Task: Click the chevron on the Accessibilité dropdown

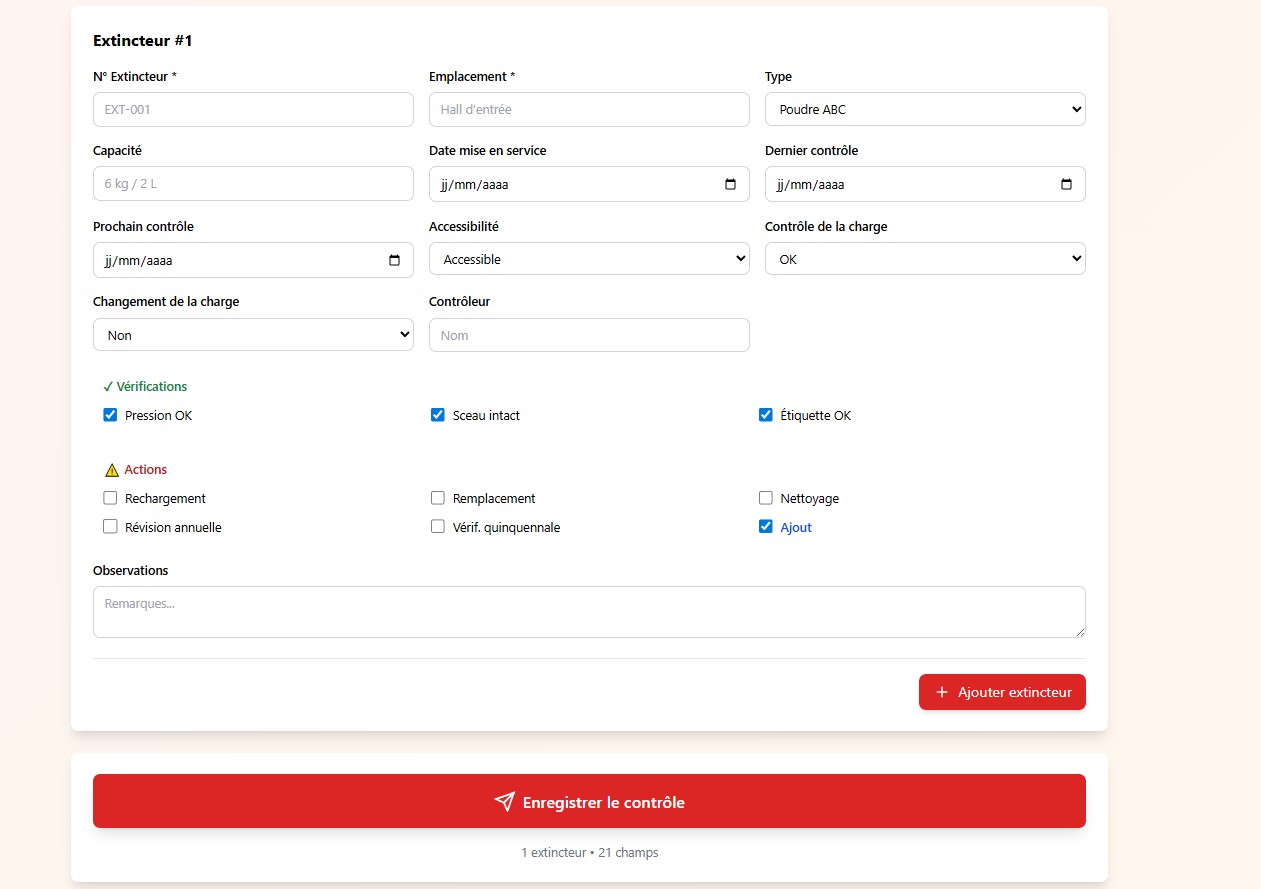Action: coord(739,258)
